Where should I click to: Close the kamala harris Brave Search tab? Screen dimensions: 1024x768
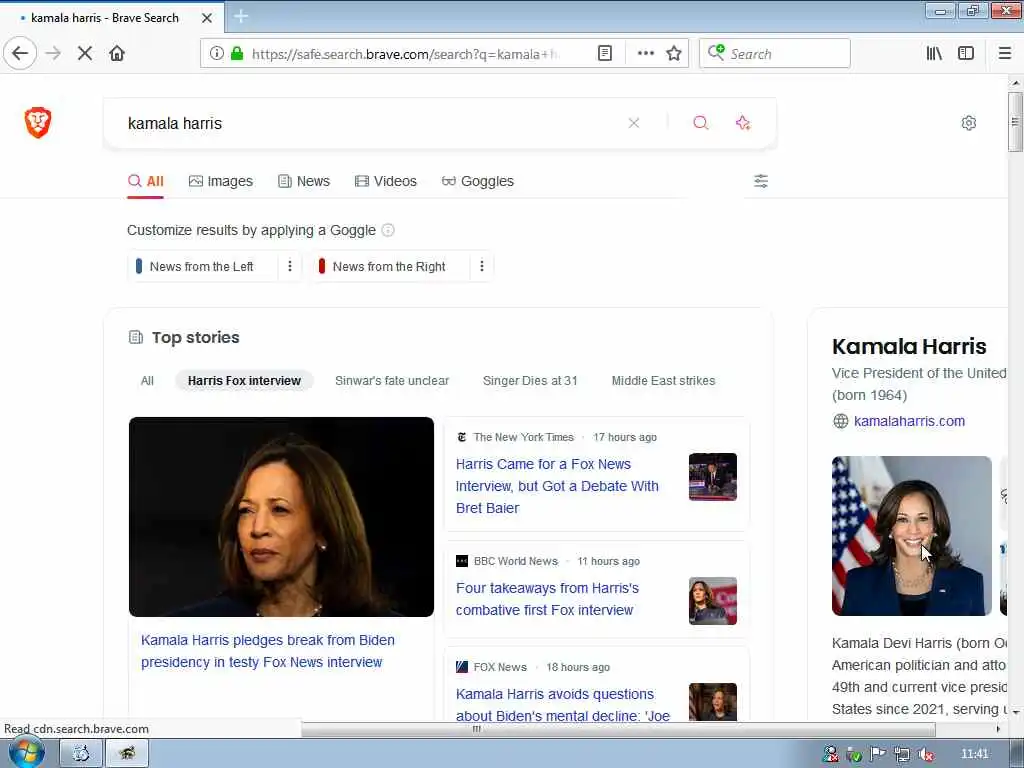207,18
